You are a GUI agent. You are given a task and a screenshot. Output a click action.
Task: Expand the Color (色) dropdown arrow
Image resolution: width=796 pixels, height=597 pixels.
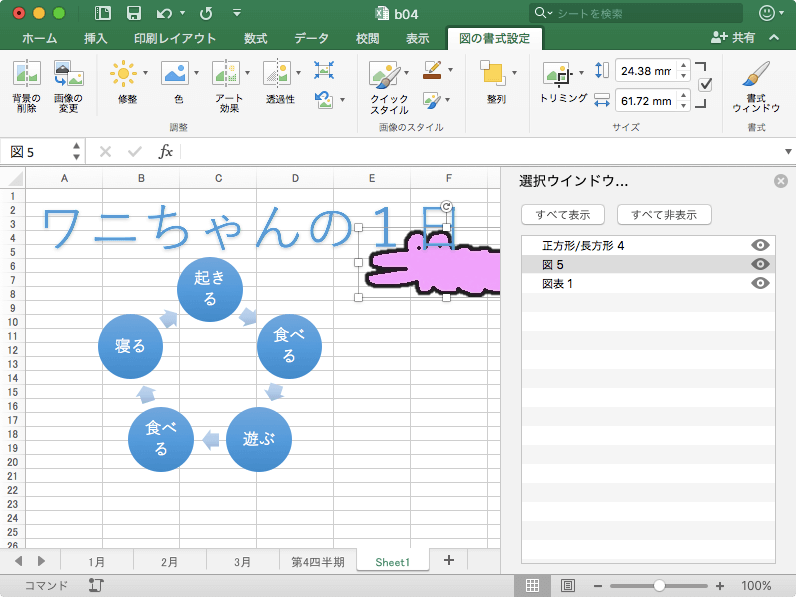click(196, 73)
